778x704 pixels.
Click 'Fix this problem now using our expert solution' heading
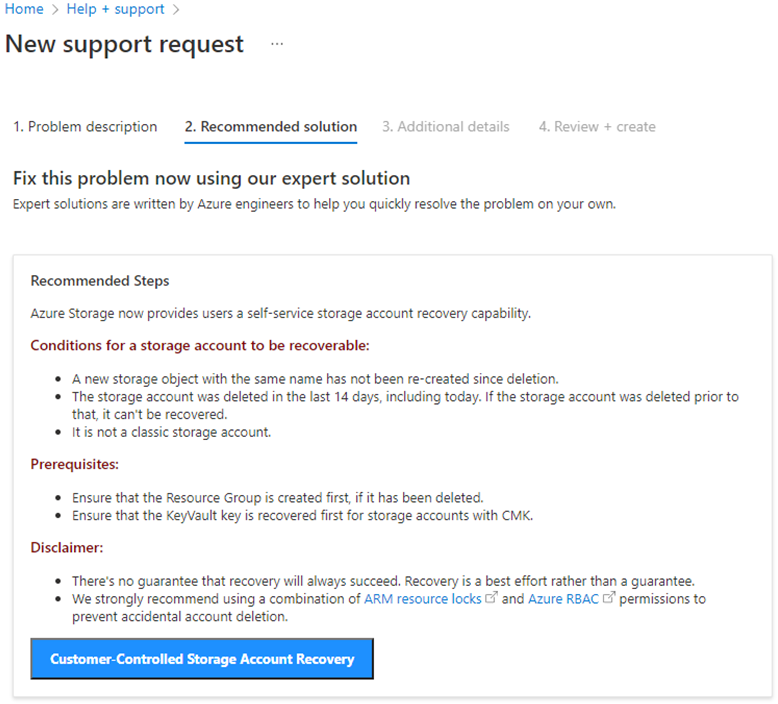pos(211,179)
